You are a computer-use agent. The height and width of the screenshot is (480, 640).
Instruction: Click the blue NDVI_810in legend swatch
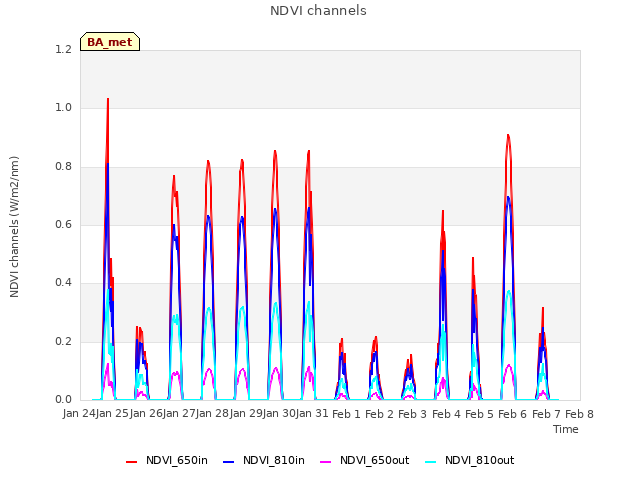pyautogui.click(x=229, y=462)
